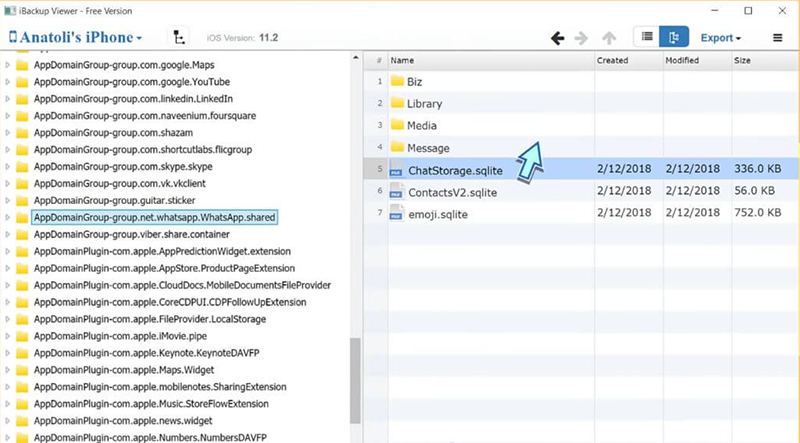Click the Library folder name
This screenshot has height=443, width=800.
point(424,104)
